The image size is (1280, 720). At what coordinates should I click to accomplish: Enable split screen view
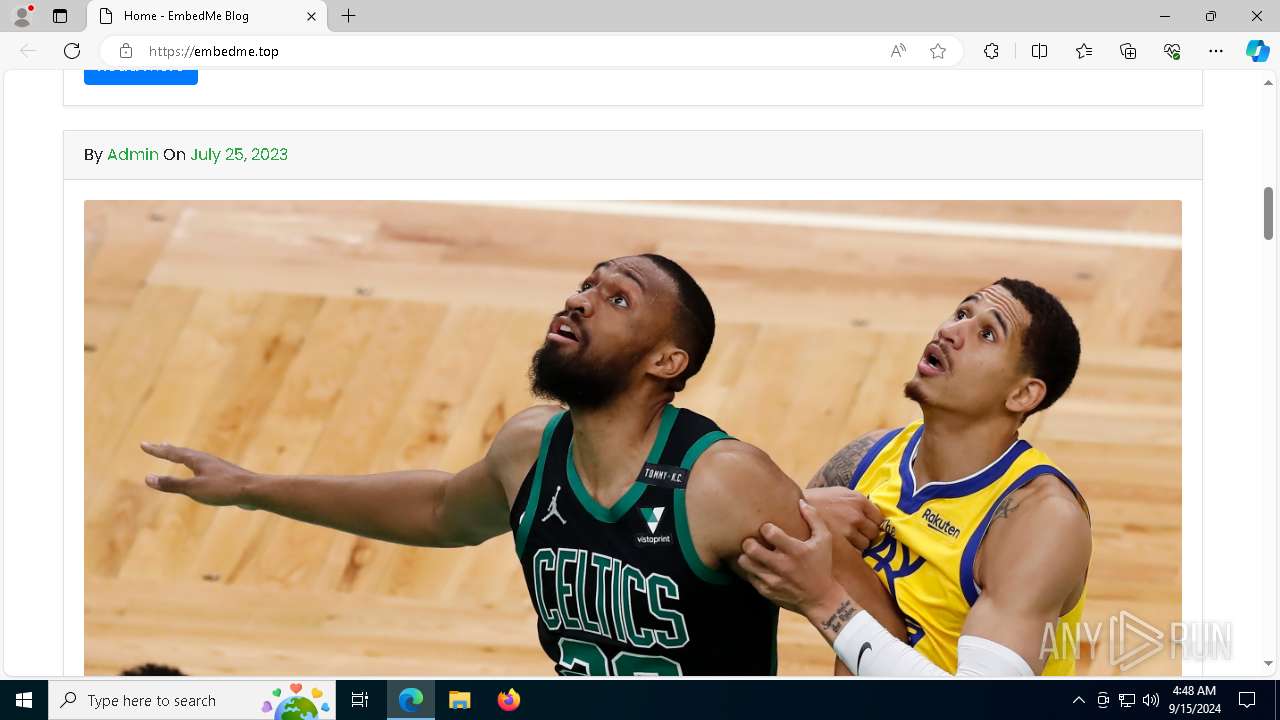click(x=1039, y=51)
